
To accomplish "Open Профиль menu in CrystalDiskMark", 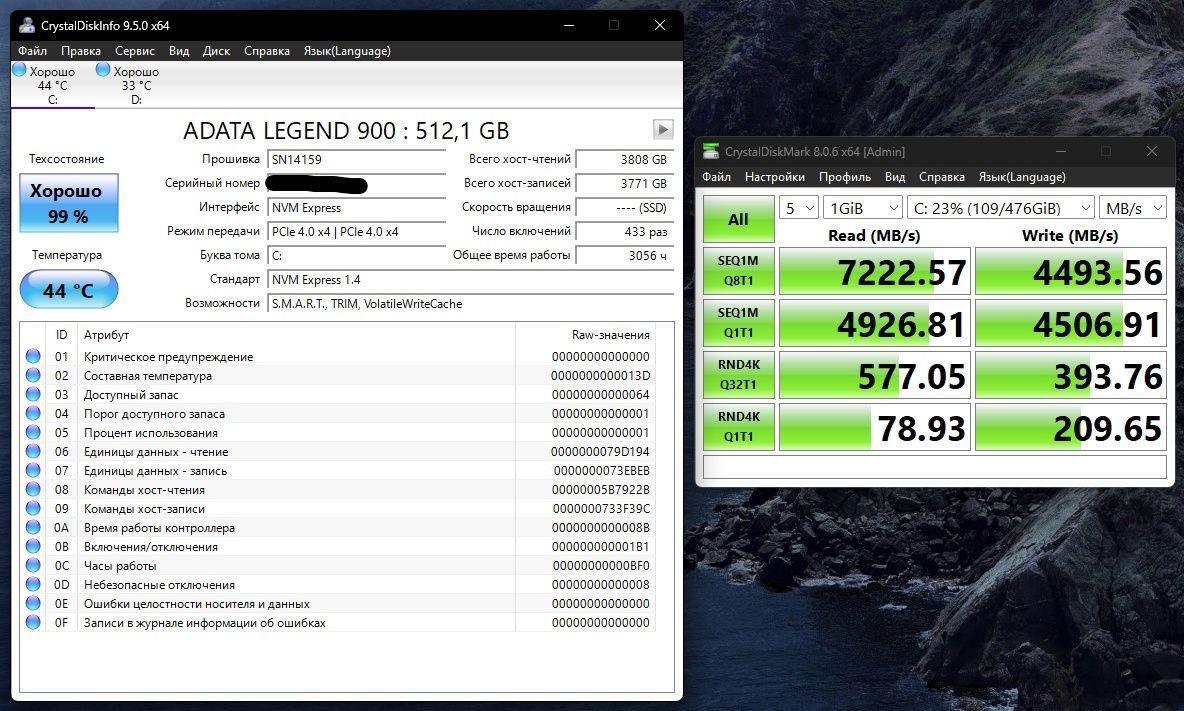I will coord(845,177).
